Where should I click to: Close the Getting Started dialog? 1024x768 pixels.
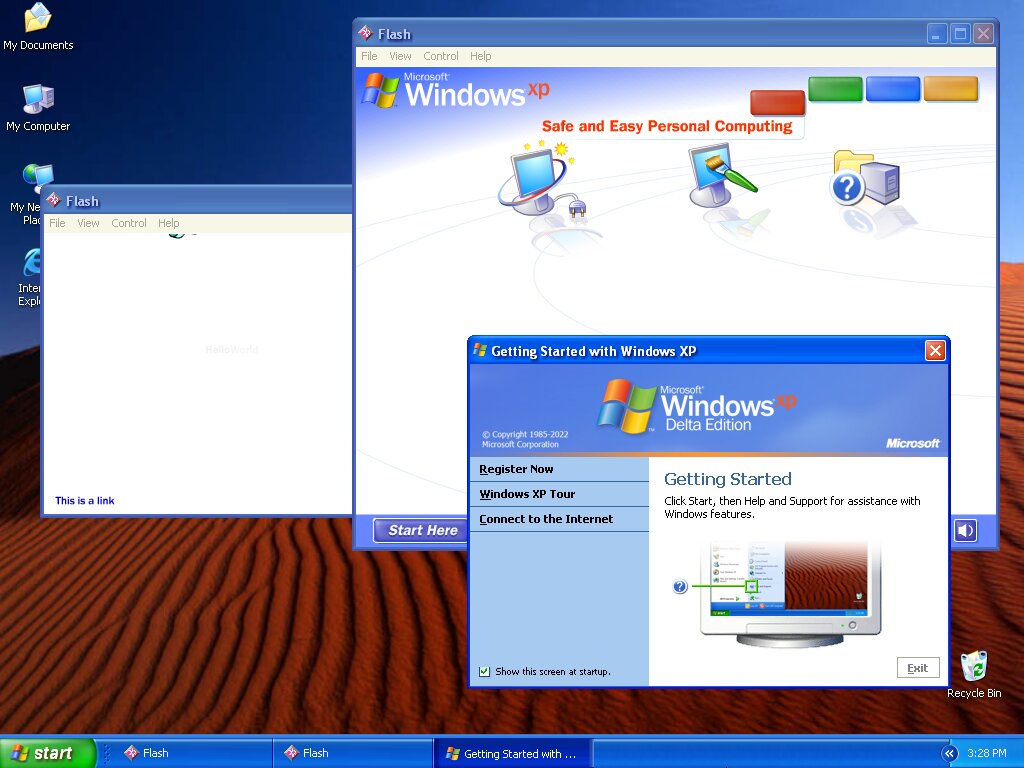tap(935, 351)
